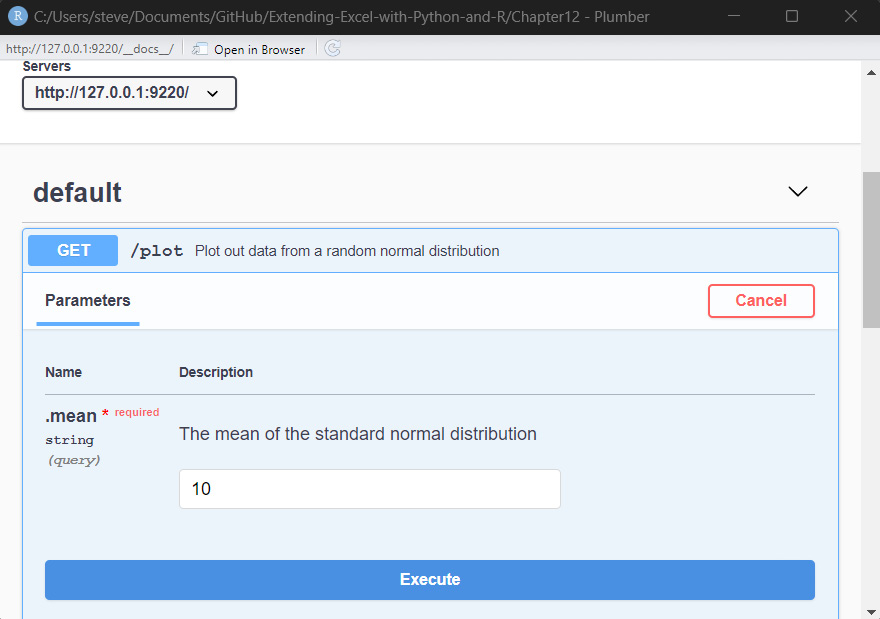
Task: Click the scrollbar up arrow
Action: (x=871, y=72)
